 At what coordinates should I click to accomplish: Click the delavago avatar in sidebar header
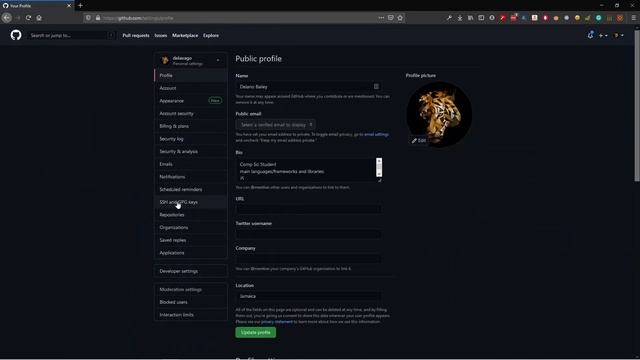coord(165,60)
